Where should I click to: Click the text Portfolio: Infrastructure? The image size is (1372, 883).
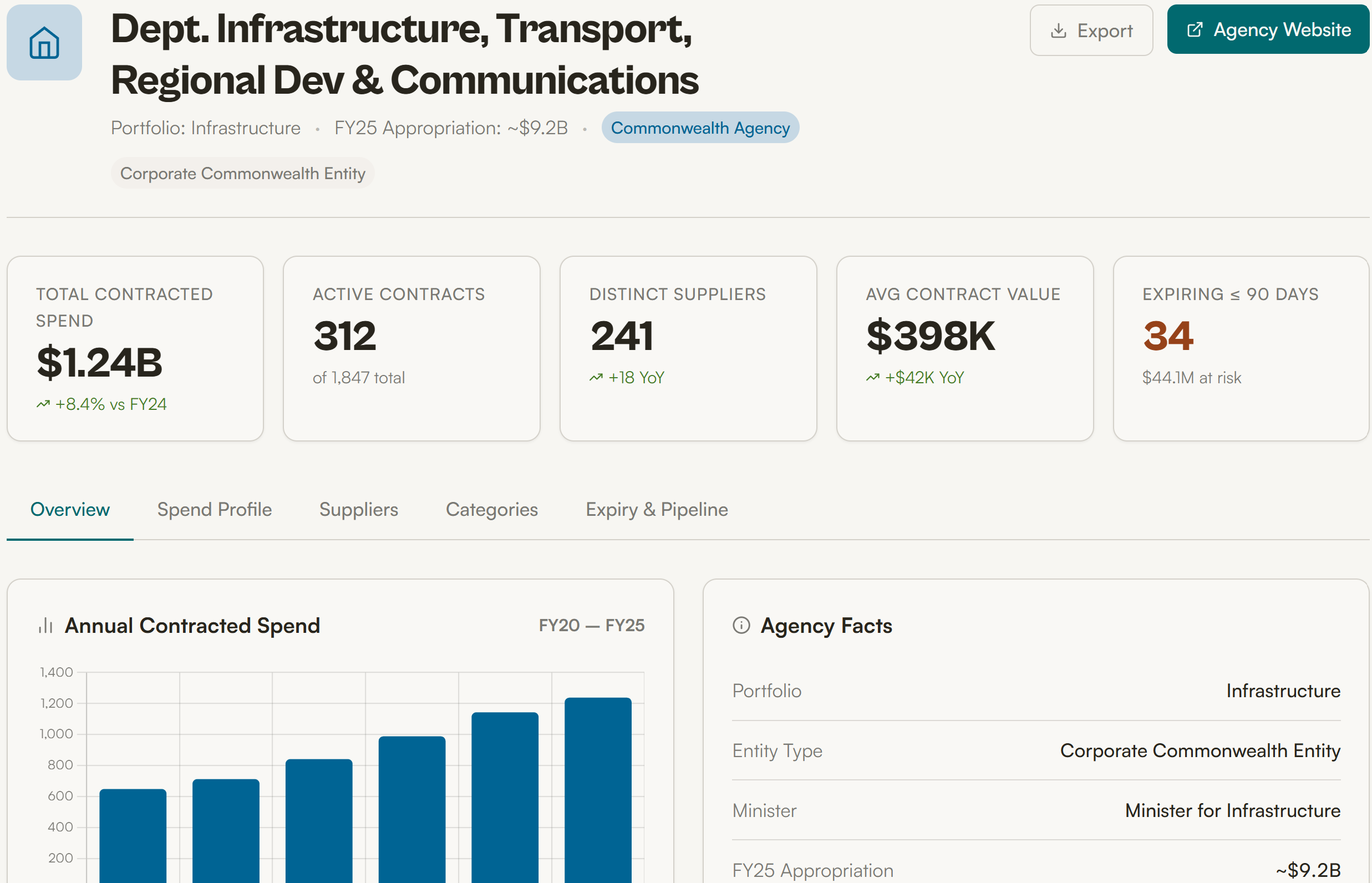click(206, 127)
